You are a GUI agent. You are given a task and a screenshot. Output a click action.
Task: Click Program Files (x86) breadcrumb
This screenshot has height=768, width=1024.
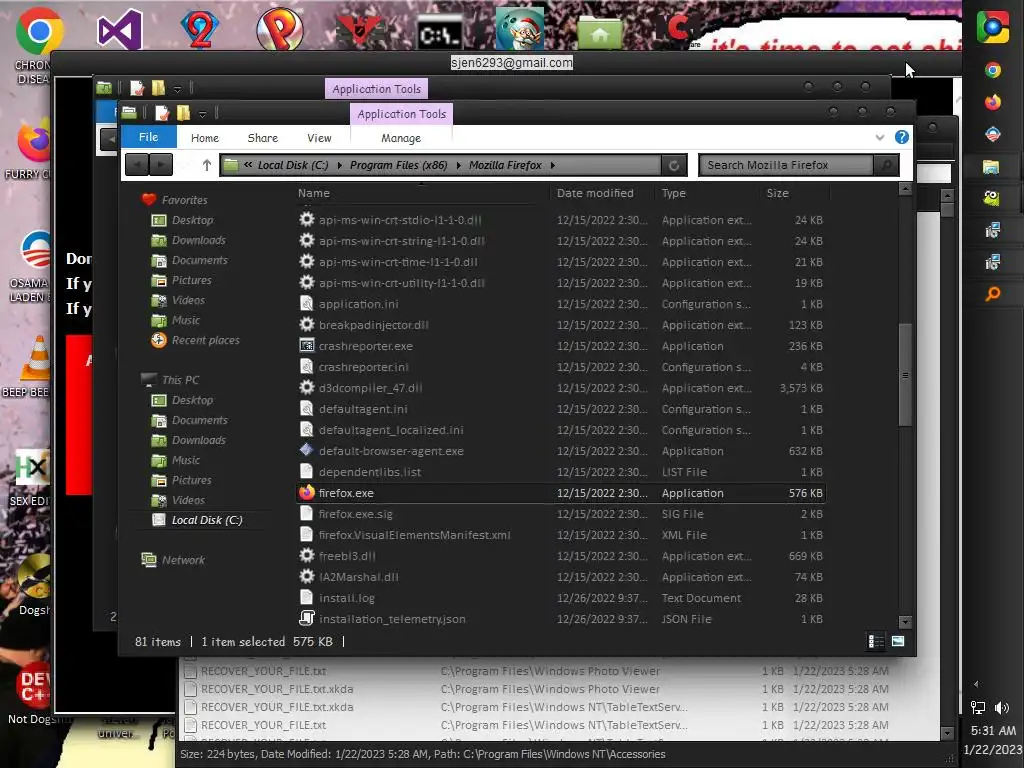click(398, 165)
